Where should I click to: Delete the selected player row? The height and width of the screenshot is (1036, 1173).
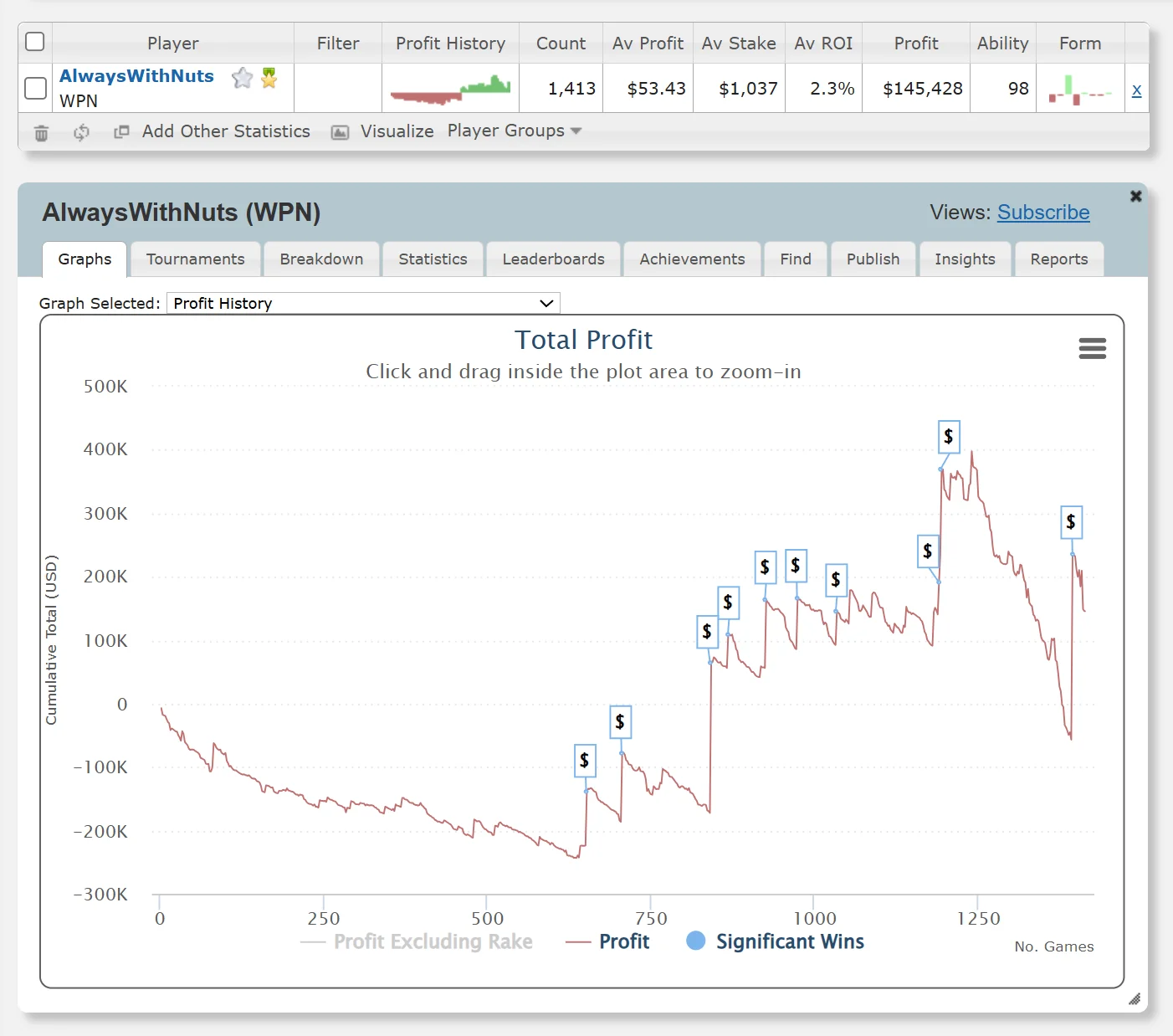pos(41,132)
